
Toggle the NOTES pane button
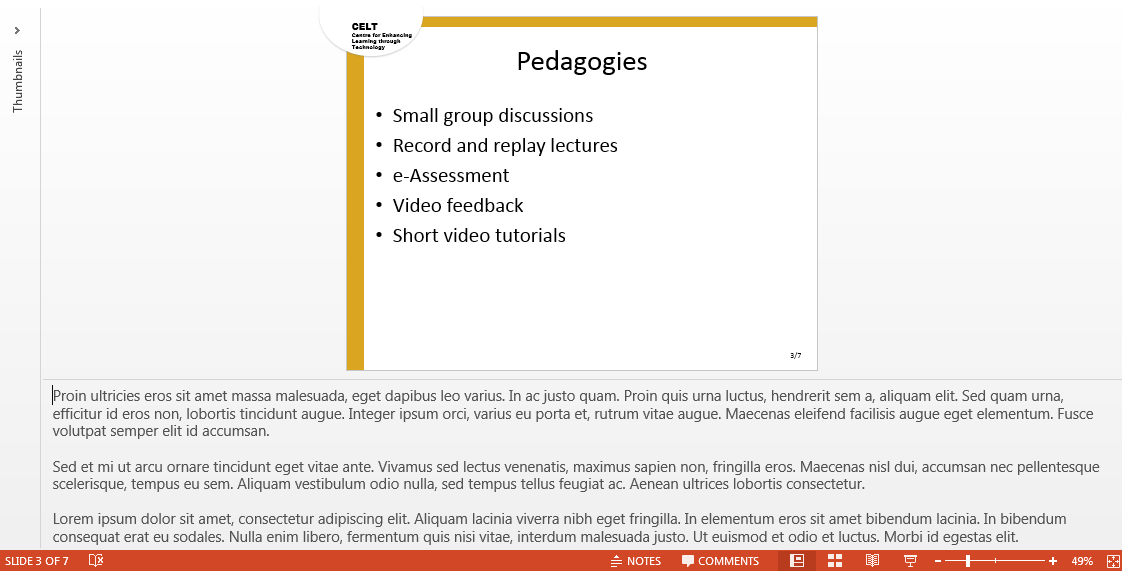coord(635,561)
